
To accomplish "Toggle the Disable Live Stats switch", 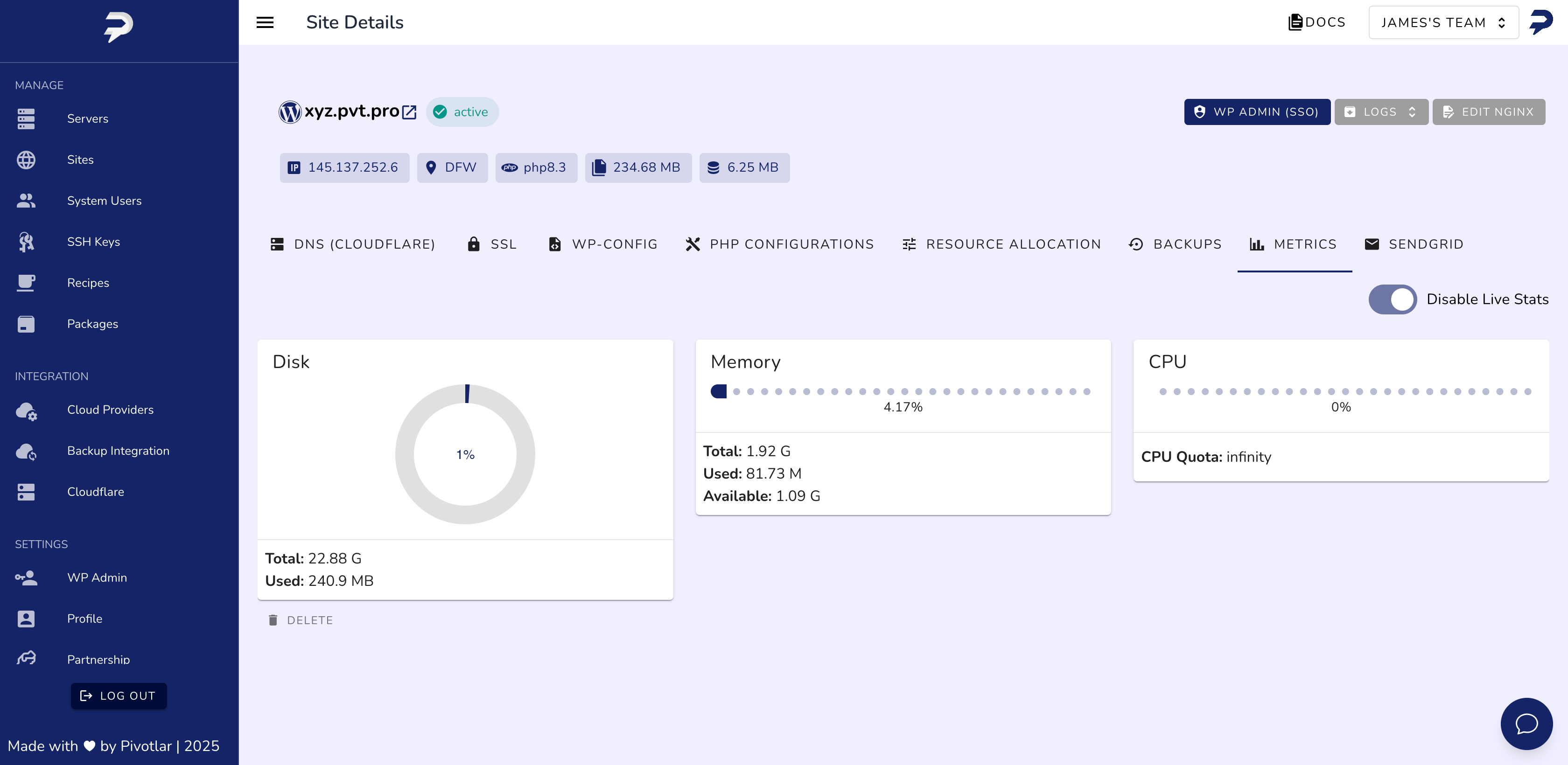I will 1392,299.
